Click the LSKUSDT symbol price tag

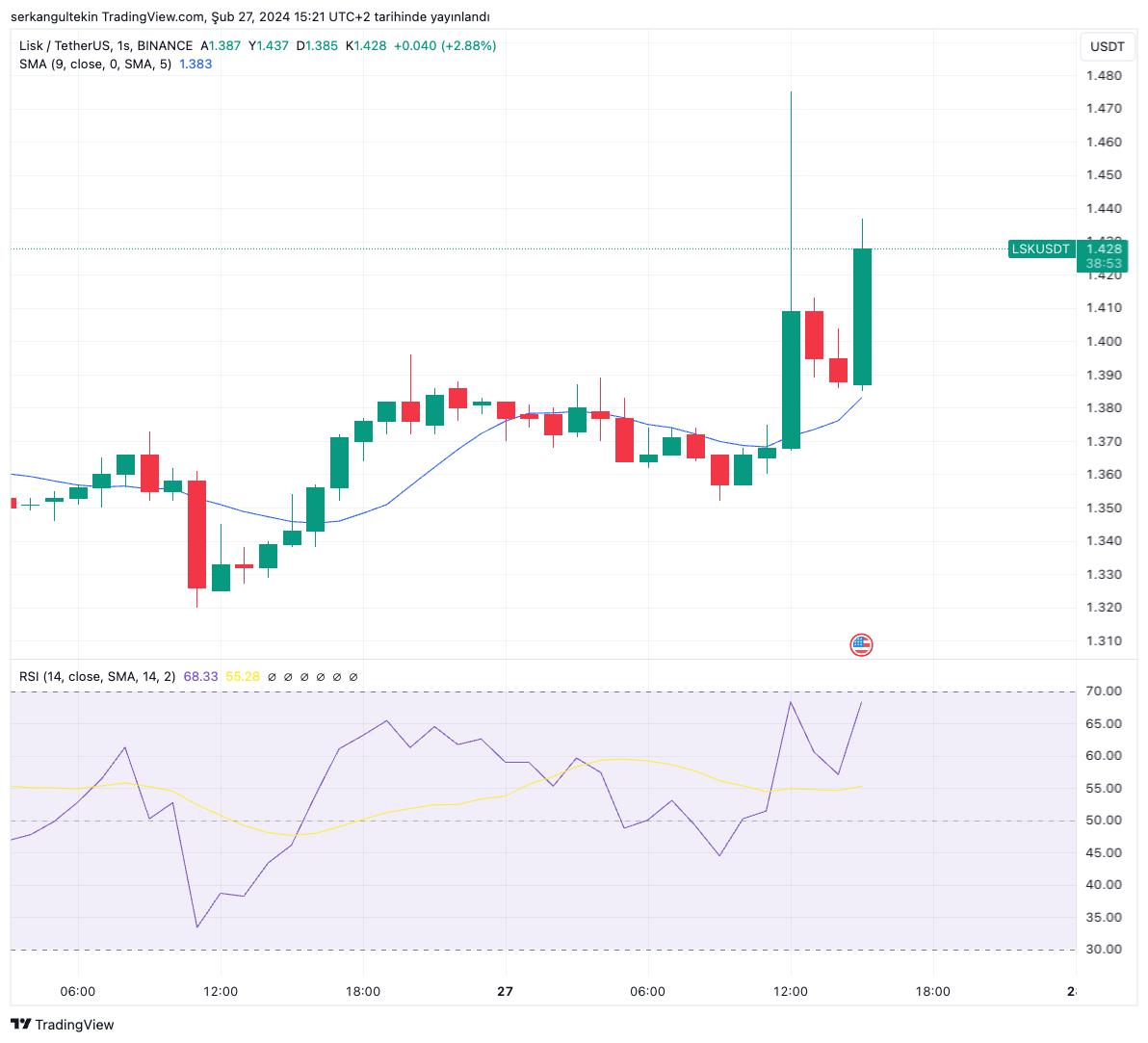click(x=1040, y=249)
